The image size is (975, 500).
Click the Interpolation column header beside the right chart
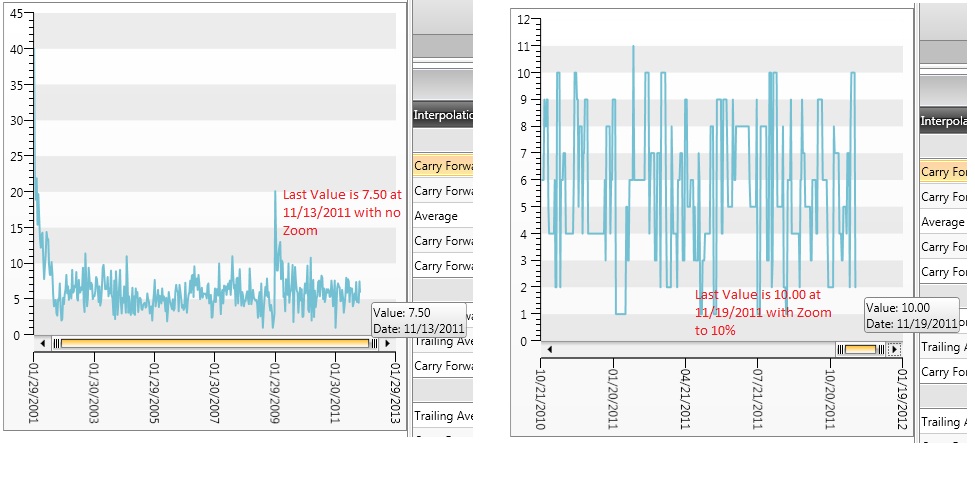tap(943, 121)
